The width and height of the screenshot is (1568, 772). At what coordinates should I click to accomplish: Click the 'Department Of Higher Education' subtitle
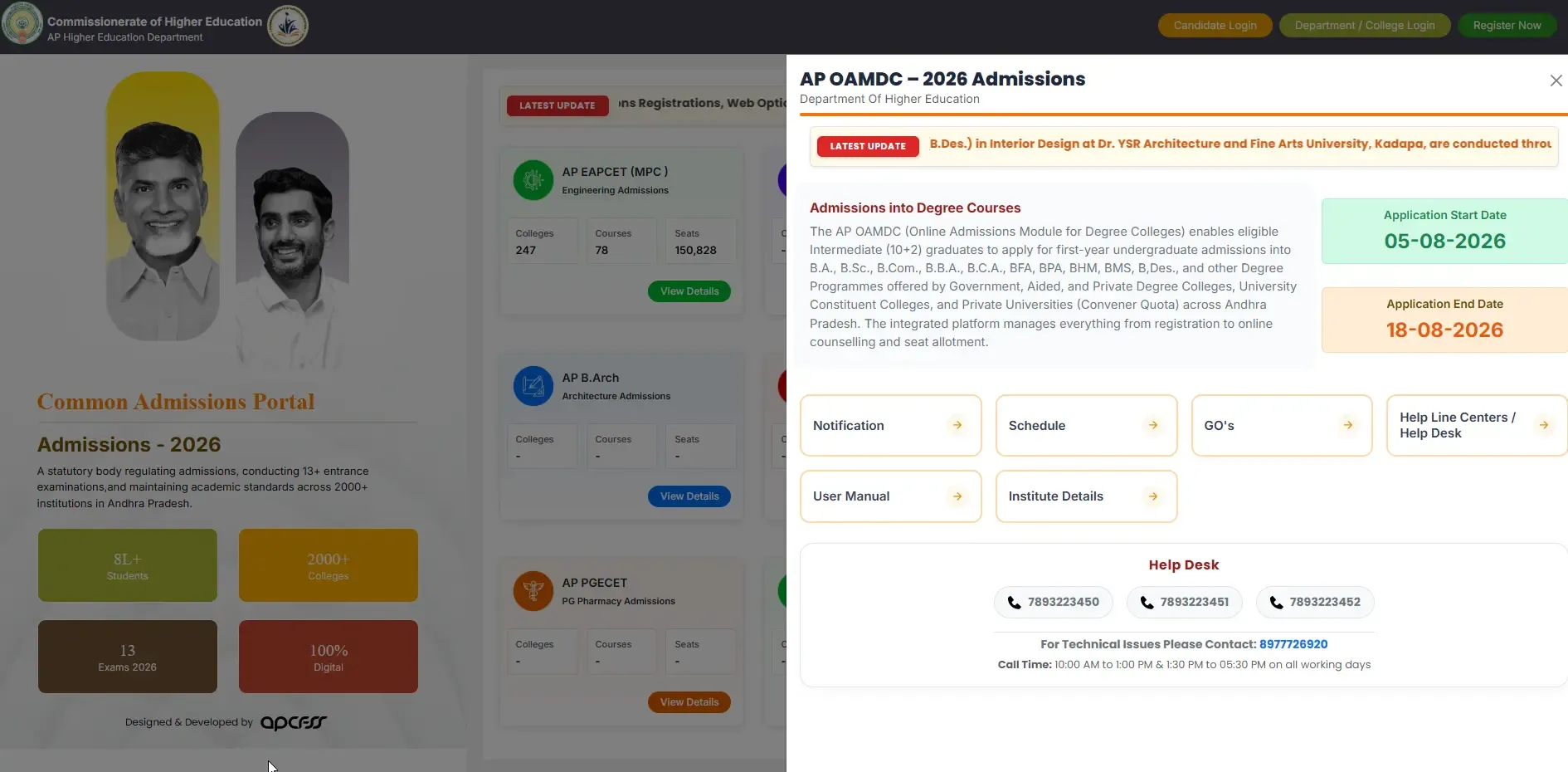(889, 99)
